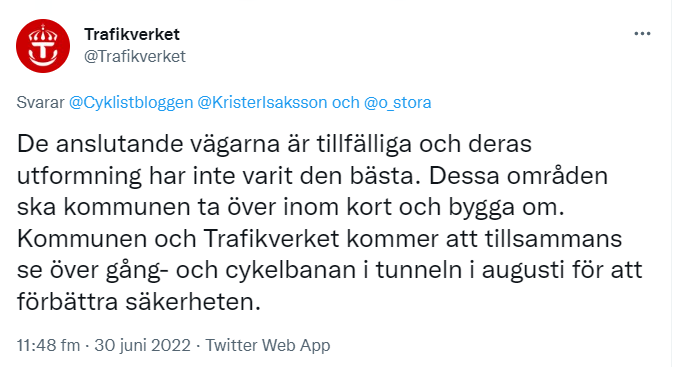
Task: Click the date 30 juni 2022
Action: [x=142, y=345]
